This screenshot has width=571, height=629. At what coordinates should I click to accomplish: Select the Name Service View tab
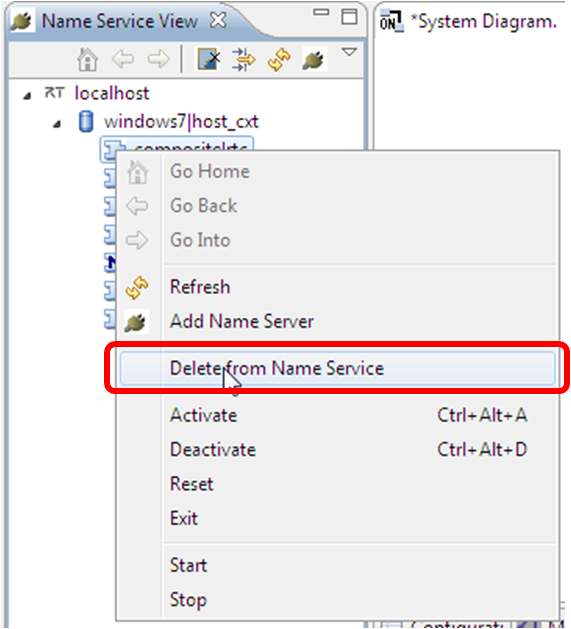tap(120, 21)
